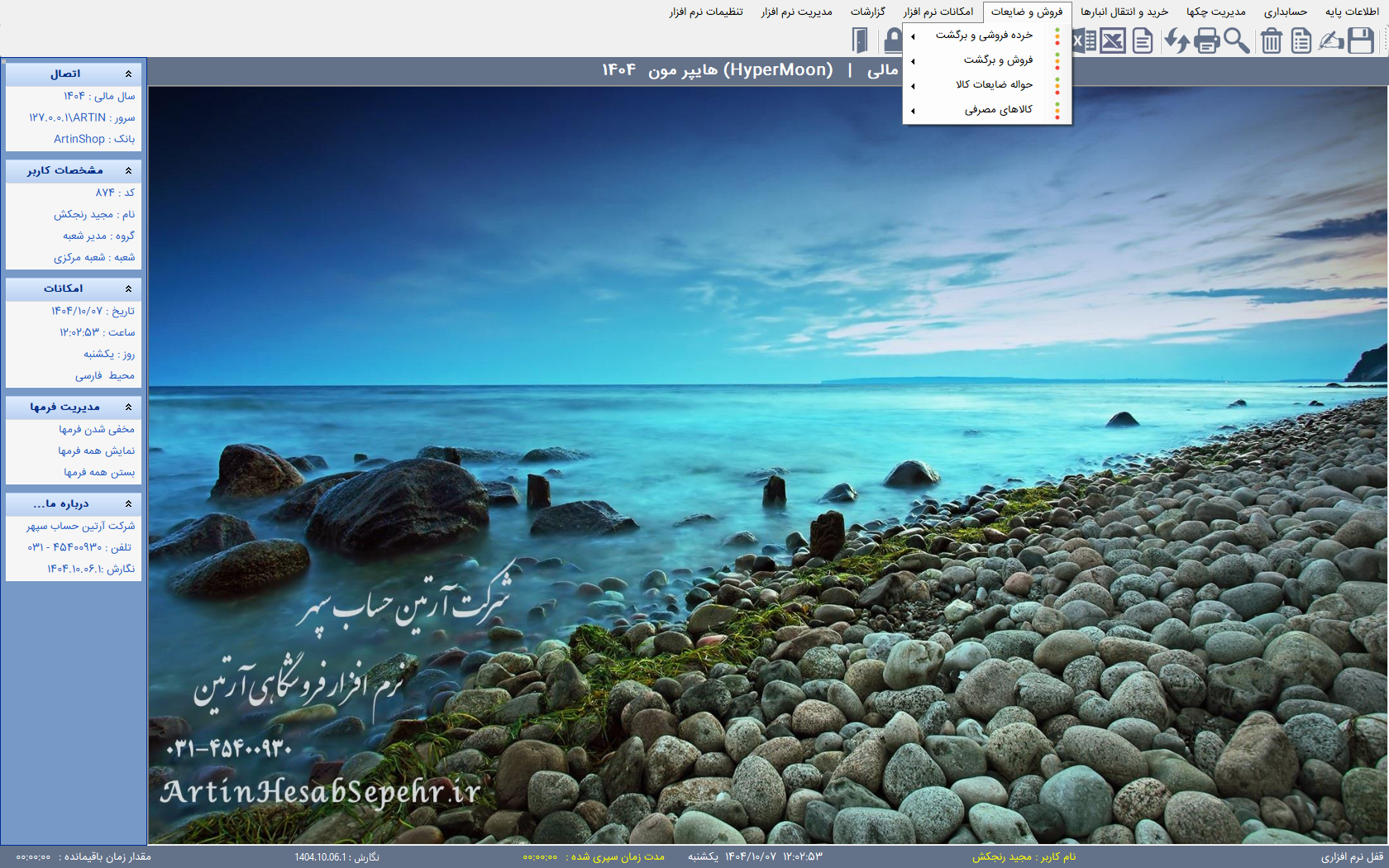Screen dimensions: 1389x868
Task: Collapse the مدیریت فرمها panel chevron
Action: pos(128,407)
